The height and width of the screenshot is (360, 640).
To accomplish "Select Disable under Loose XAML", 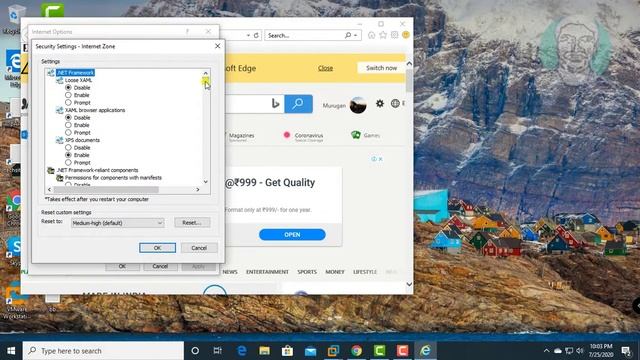I will tap(68, 87).
